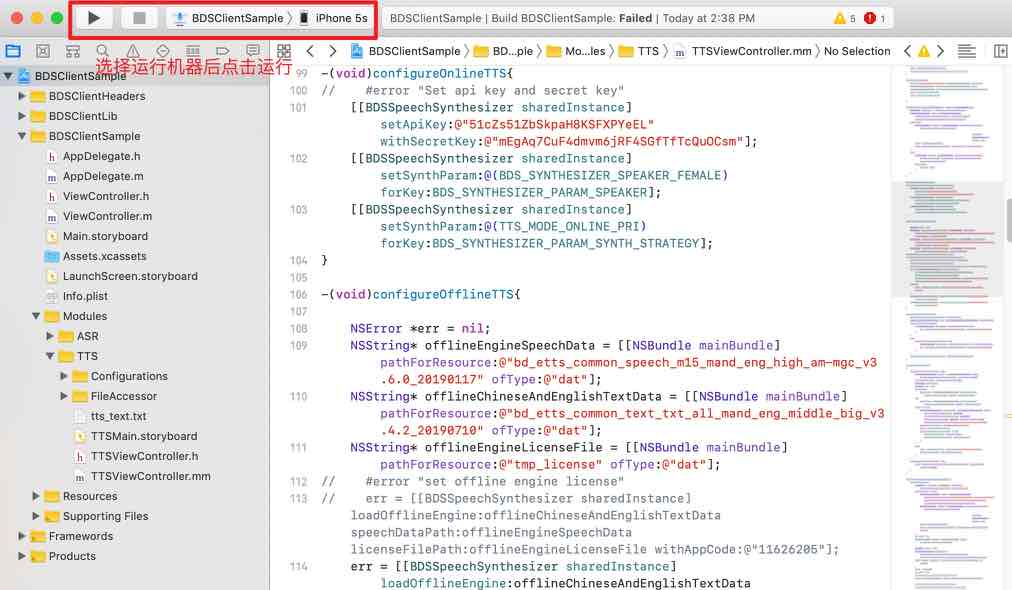This screenshot has height=590, width=1012.
Task: Jump to the previous issue
Action: point(907,51)
